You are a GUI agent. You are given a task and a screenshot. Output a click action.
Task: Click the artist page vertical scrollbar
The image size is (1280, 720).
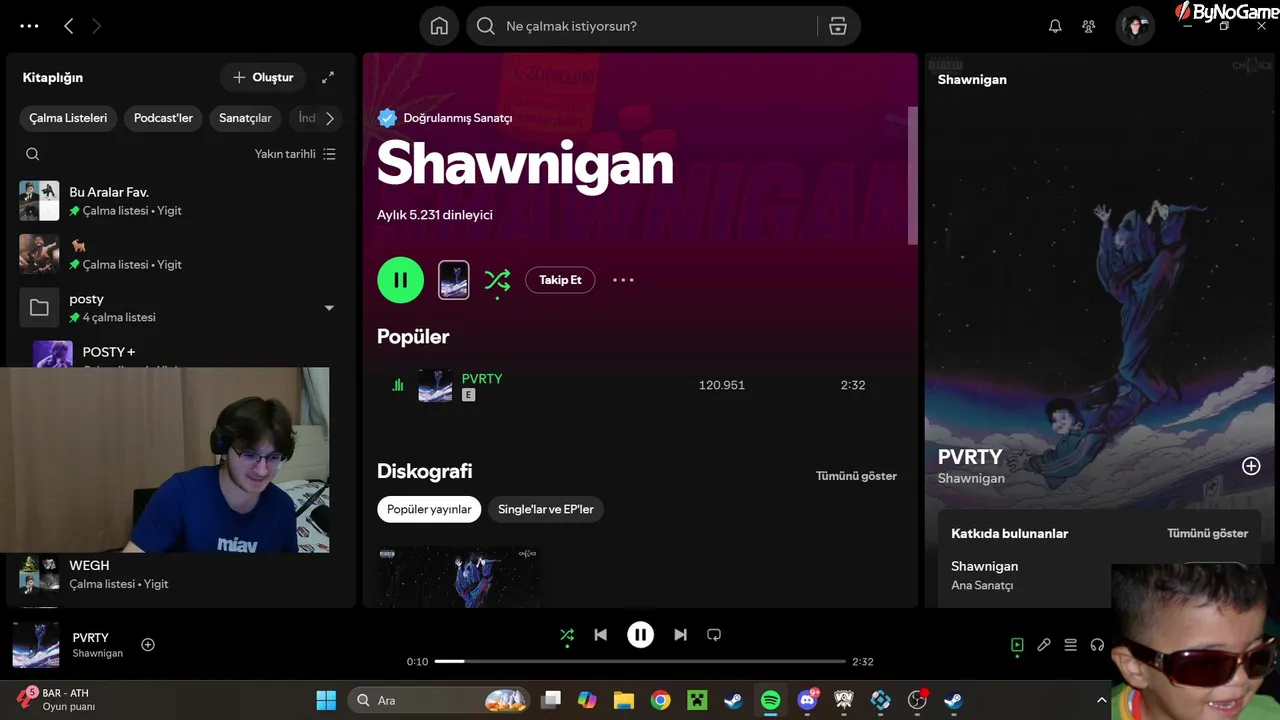click(912, 175)
